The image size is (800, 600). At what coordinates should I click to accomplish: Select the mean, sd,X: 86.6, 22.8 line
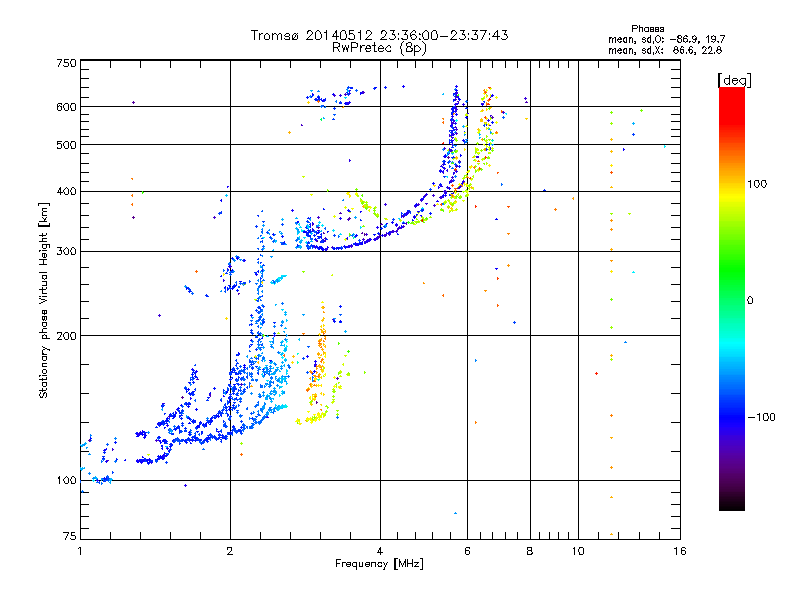pos(665,50)
